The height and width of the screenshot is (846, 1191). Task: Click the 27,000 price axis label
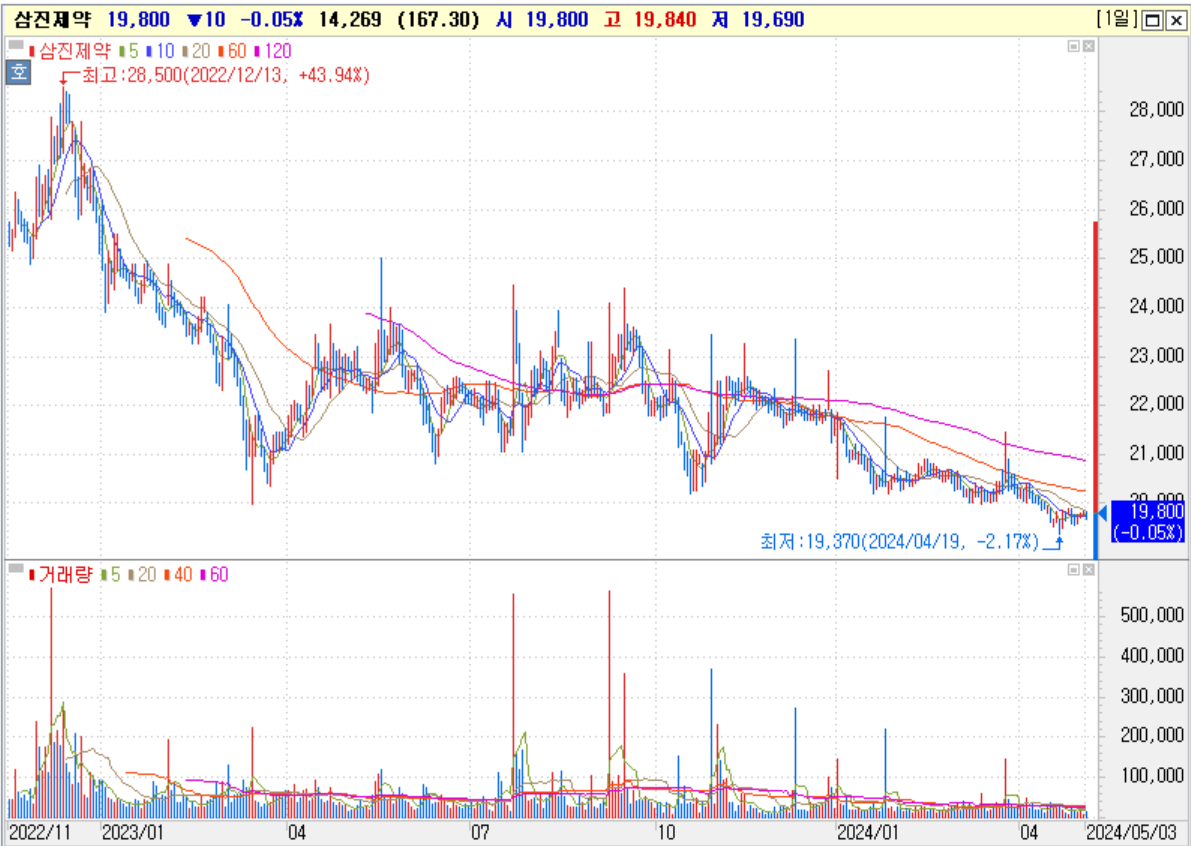point(1156,159)
